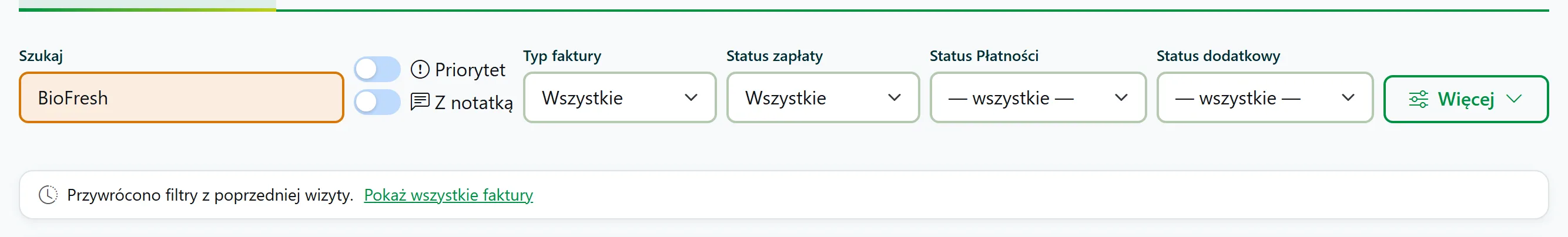Viewport: 1568px width, 237px height.
Task: Click the Z notatką note icon
Action: point(420,101)
